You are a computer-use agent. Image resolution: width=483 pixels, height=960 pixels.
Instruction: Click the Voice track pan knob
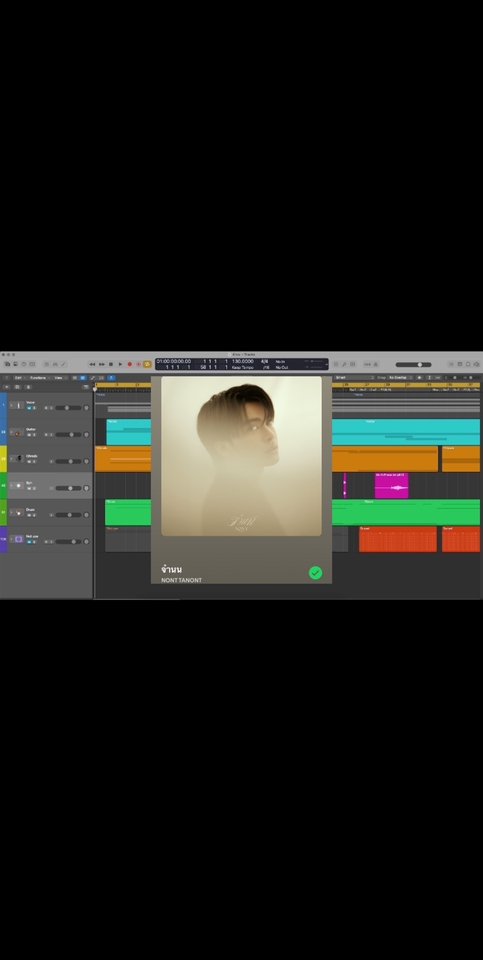pos(86,408)
